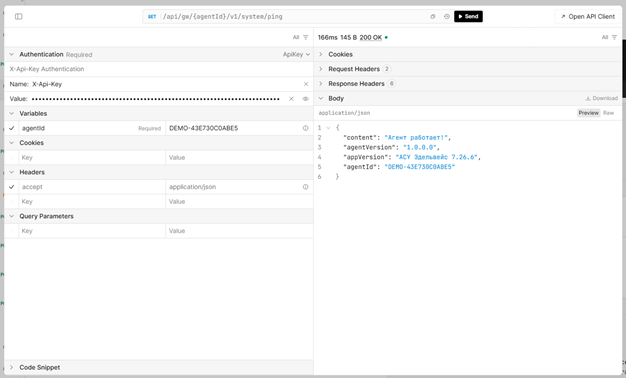Download the response body
The height and width of the screenshot is (378, 626).
coord(602,98)
